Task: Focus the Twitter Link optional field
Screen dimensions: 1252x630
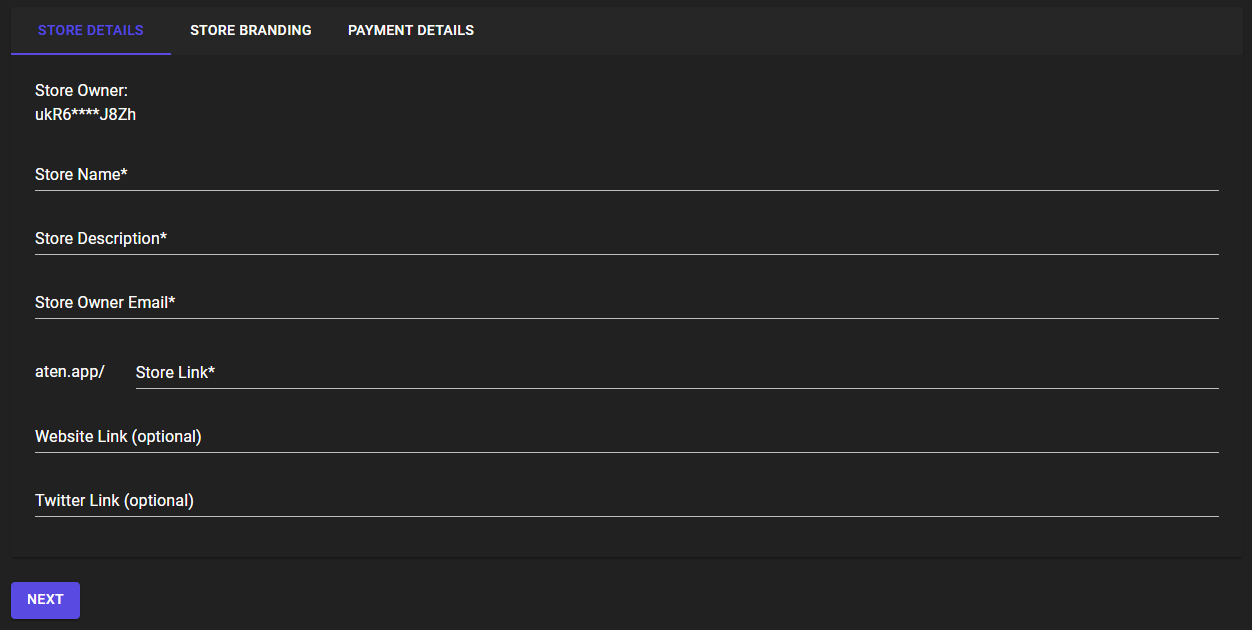Action: 626,501
